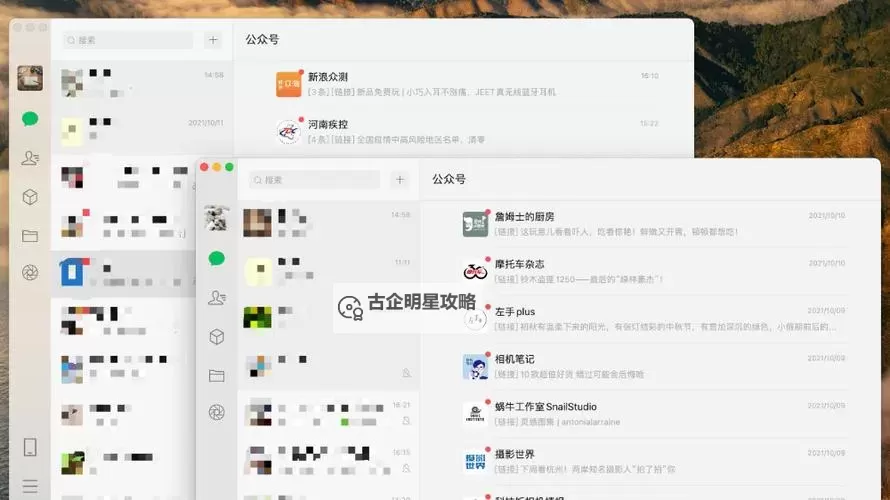Open Files folder in the front WeChat sidebar

pos(216,375)
